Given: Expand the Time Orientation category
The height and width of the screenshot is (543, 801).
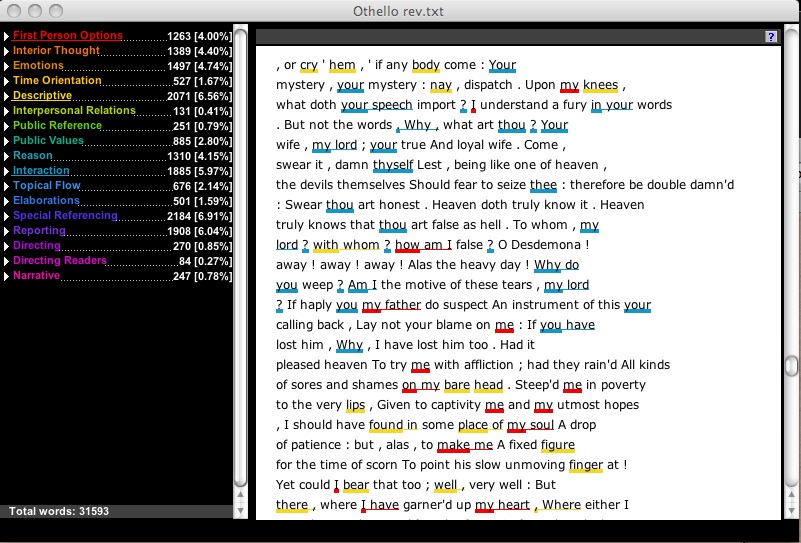Looking at the screenshot, I should (x=6, y=81).
